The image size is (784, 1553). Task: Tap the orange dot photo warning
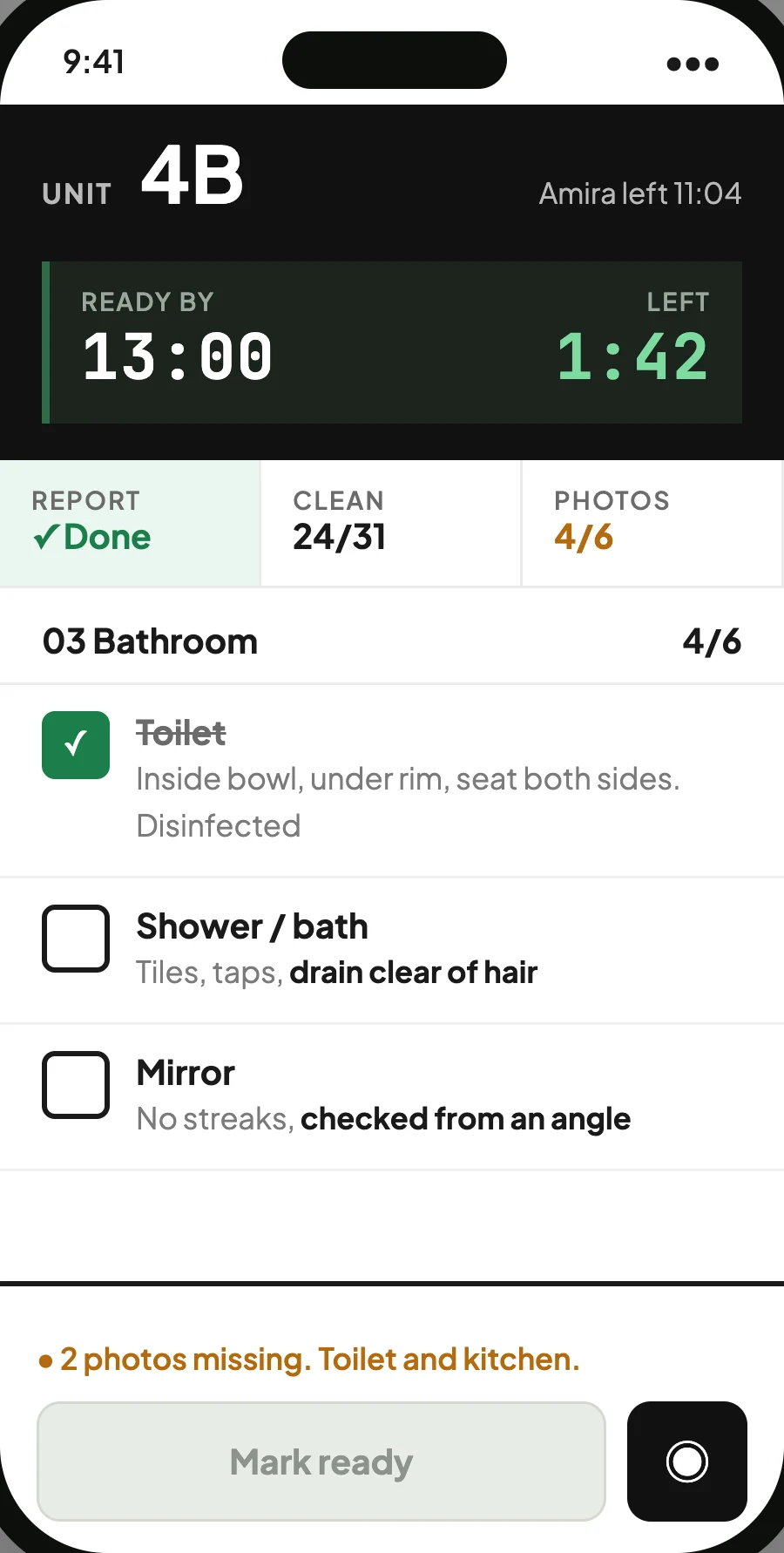pyautogui.click(x=46, y=1360)
